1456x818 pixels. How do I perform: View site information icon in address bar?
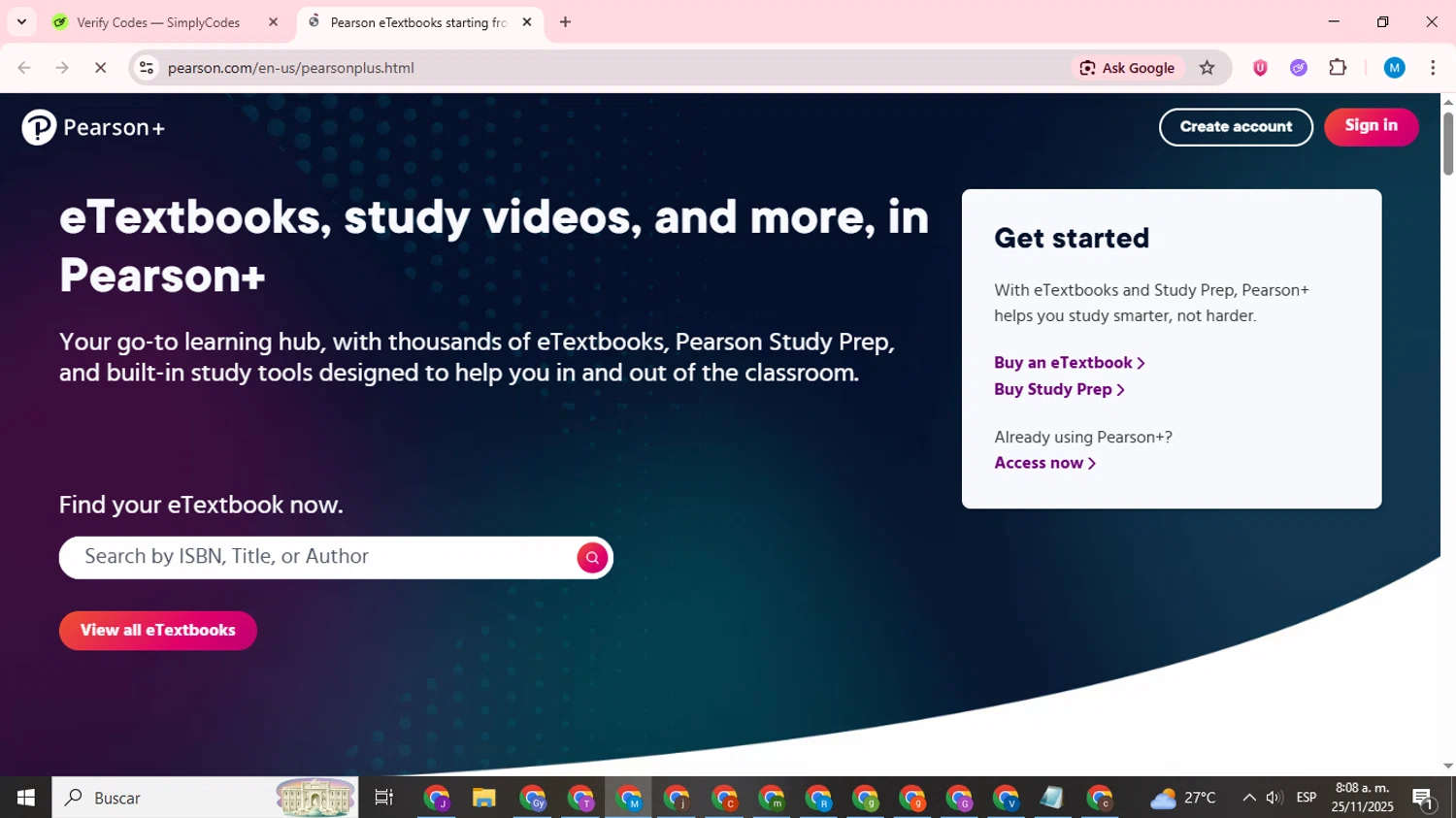(x=147, y=68)
